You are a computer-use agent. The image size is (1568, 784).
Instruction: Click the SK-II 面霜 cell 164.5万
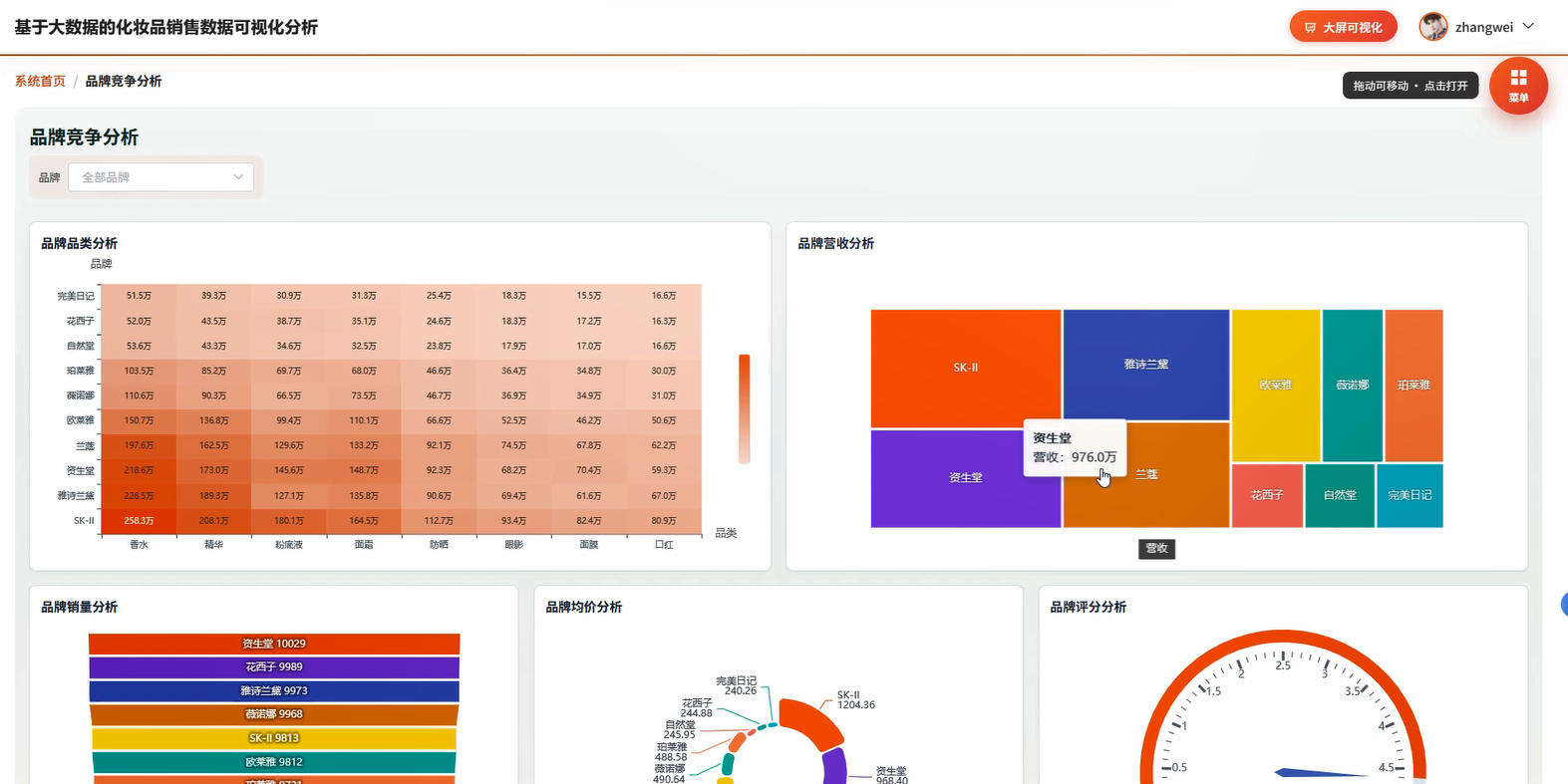tap(364, 521)
